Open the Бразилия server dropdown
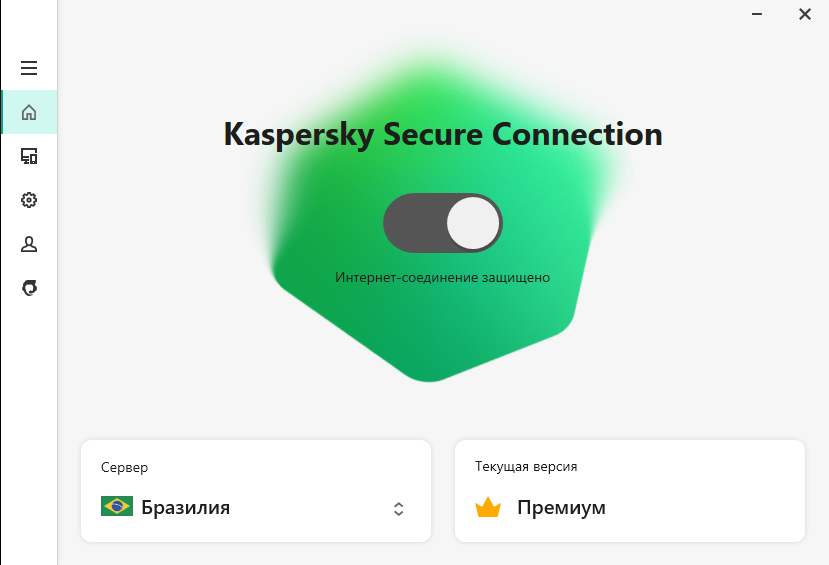The image size is (829, 565). pyautogui.click(x=256, y=507)
